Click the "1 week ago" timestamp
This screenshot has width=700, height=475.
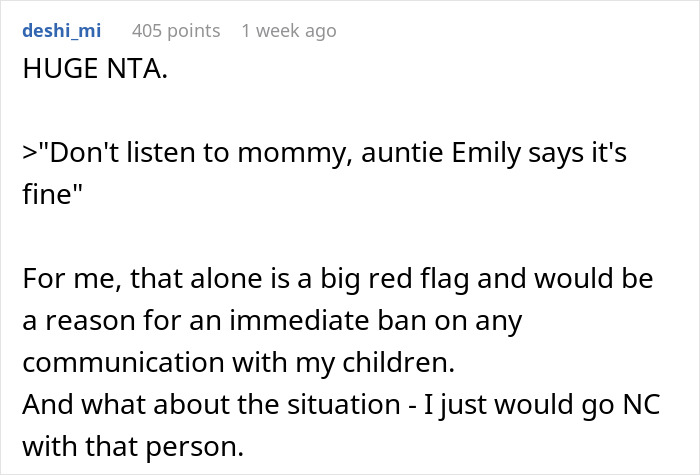click(289, 31)
